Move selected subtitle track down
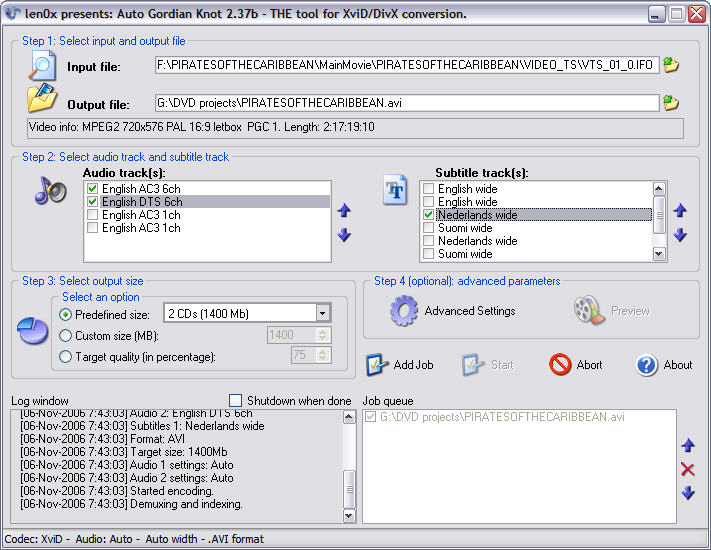This screenshot has height=550, width=711. [x=680, y=234]
